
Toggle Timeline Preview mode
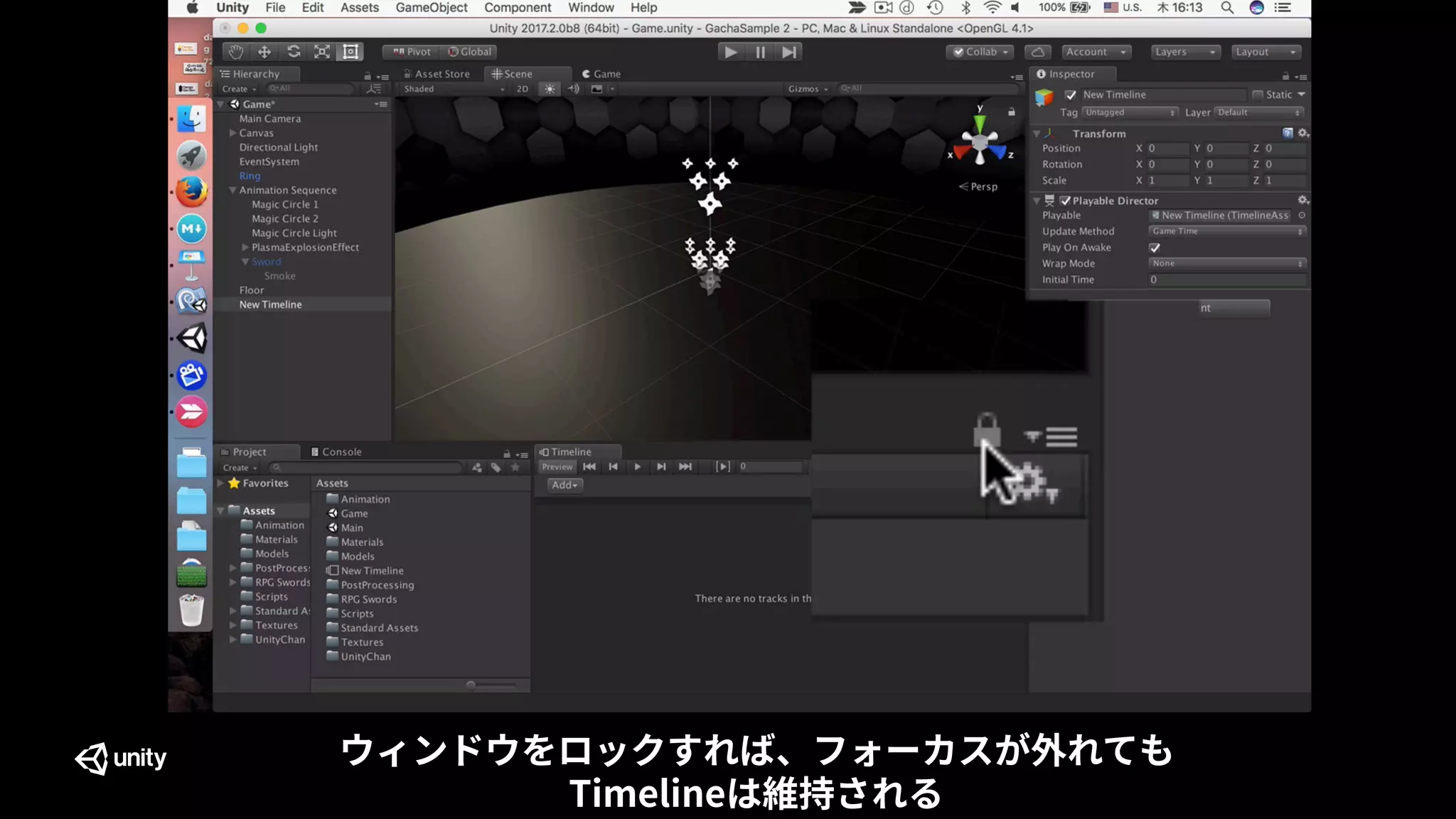[557, 467]
